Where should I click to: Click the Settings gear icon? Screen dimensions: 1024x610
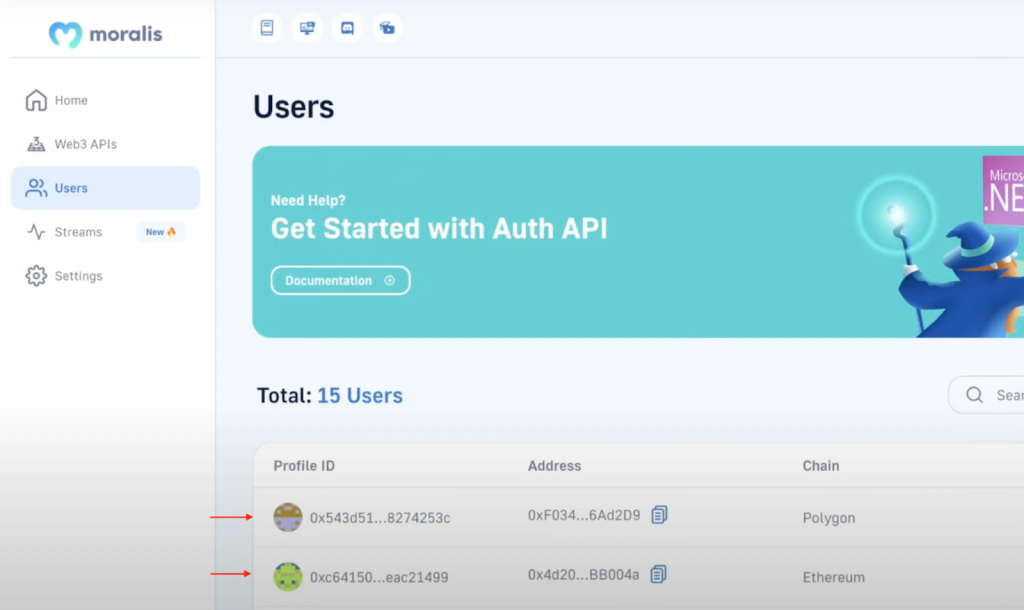[x=36, y=276]
